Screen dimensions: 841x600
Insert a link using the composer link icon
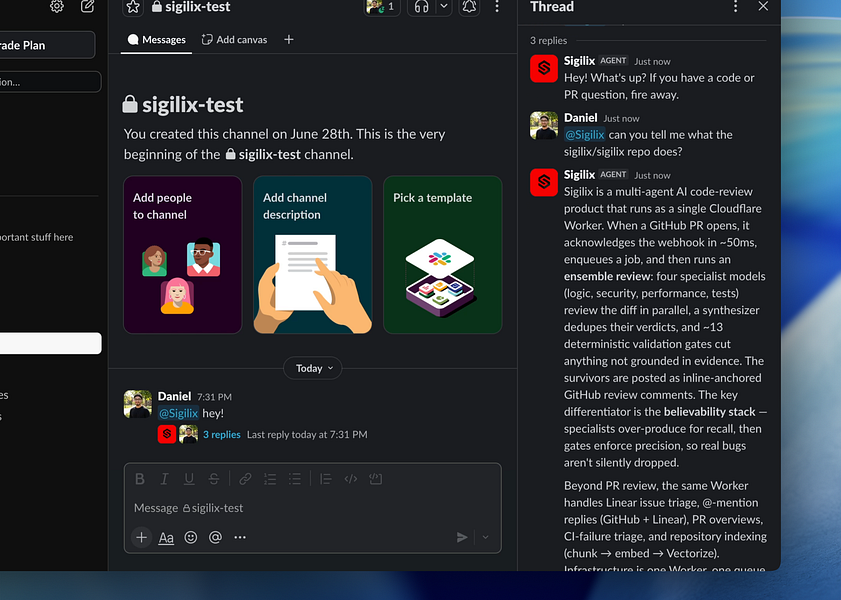(245, 479)
